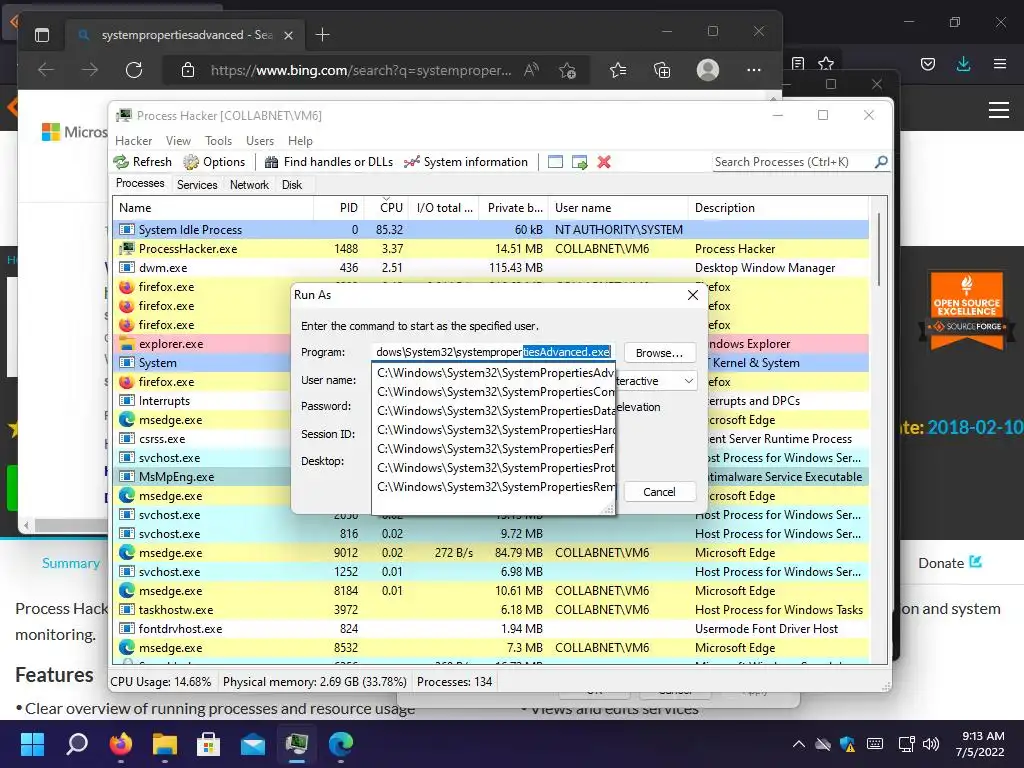Select the csrss.exe process
1024x768 pixels.
coord(203,439)
